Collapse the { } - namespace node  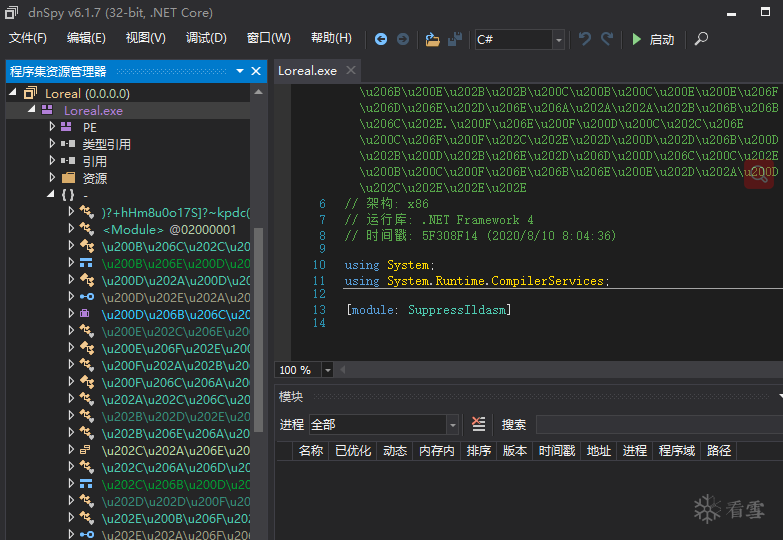(x=50, y=194)
